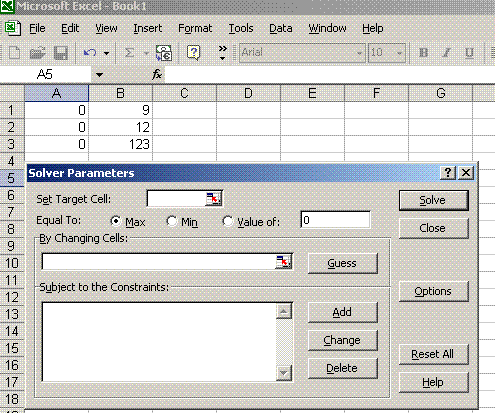The height and width of the screenshot is (413, 495).
Task: Choose the Value of radio option
Action: (227, 221)
